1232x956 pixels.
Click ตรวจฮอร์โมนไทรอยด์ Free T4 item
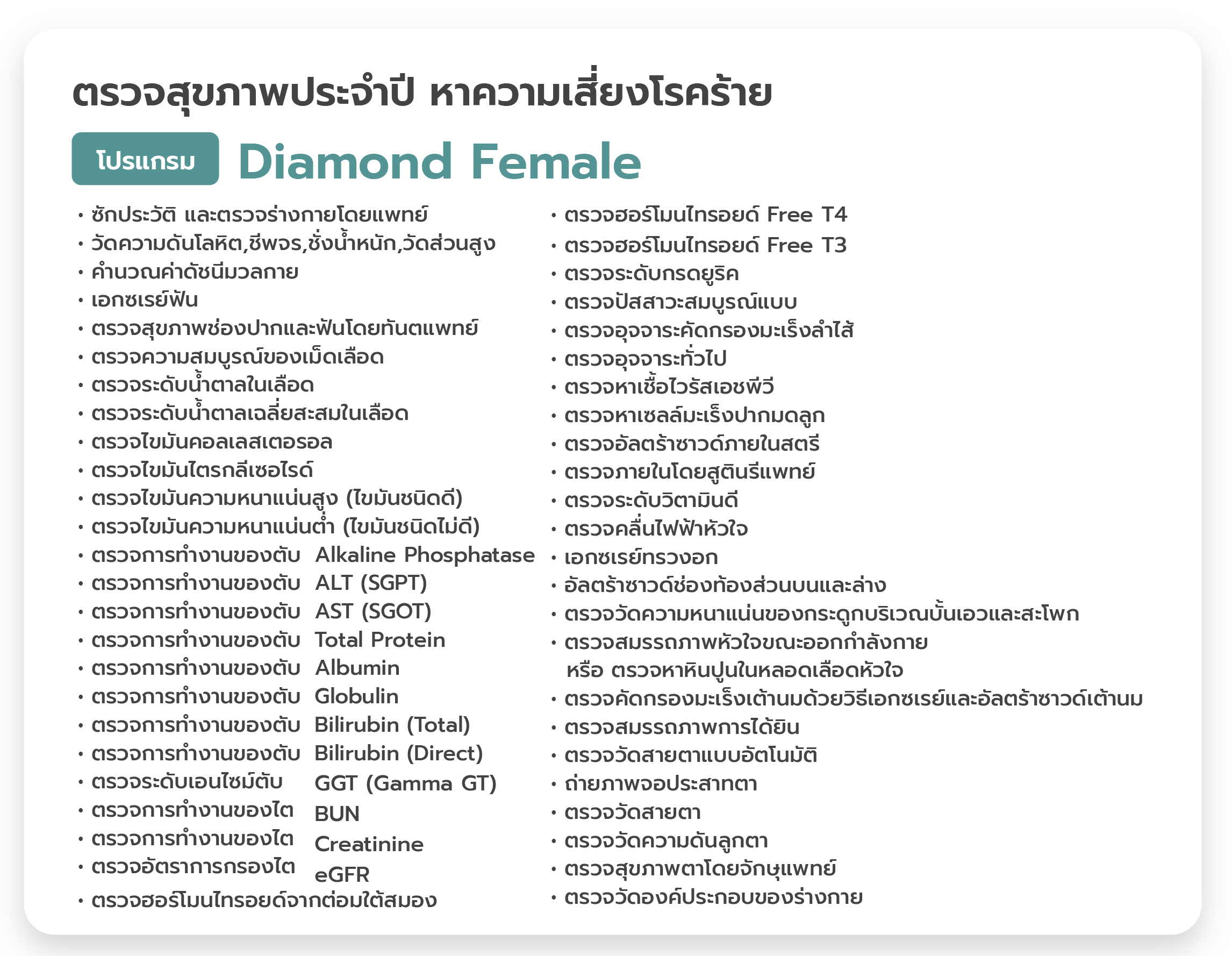click(706, 215)
